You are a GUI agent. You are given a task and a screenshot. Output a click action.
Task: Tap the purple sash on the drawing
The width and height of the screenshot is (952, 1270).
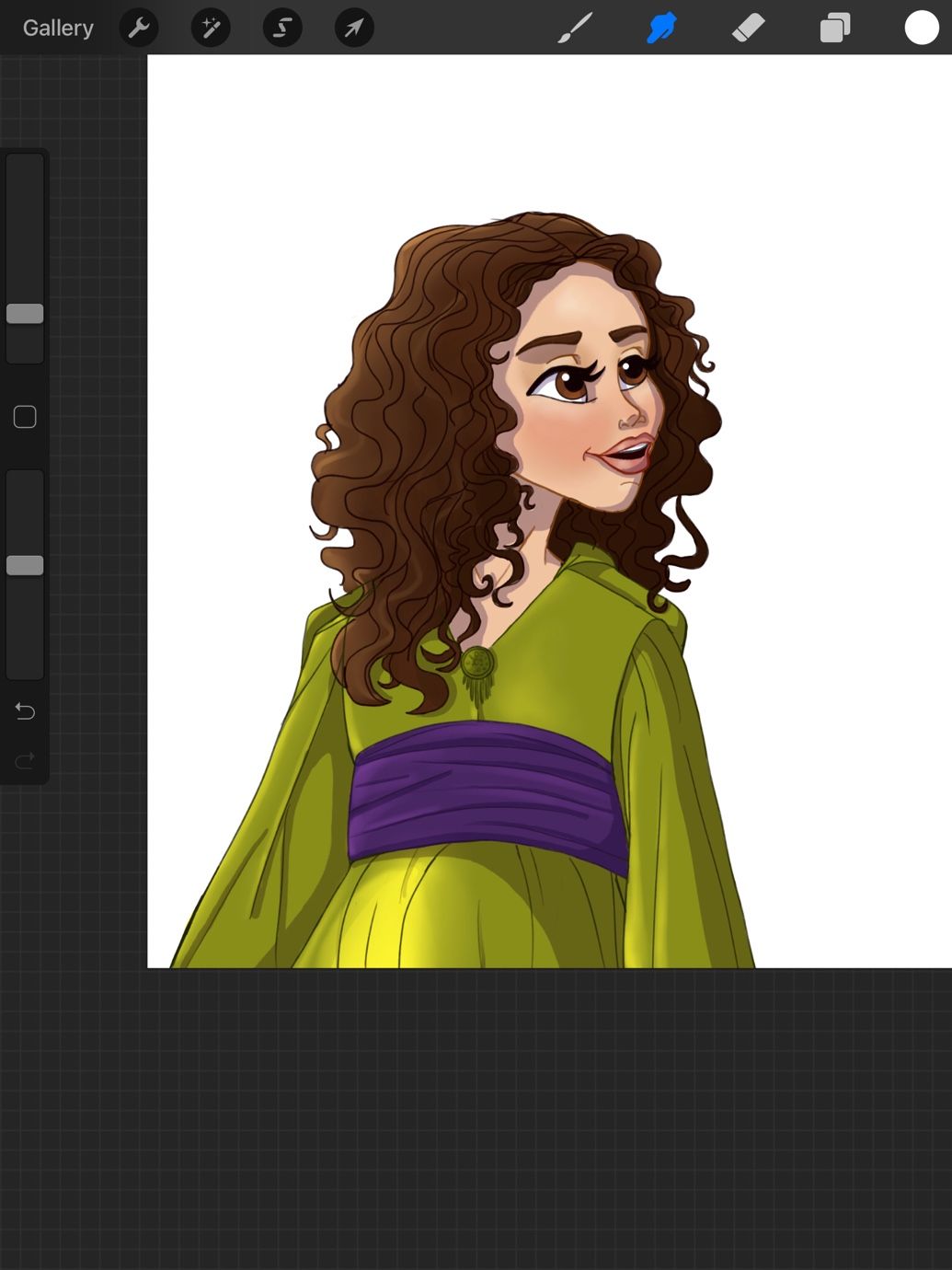[487, 796]
